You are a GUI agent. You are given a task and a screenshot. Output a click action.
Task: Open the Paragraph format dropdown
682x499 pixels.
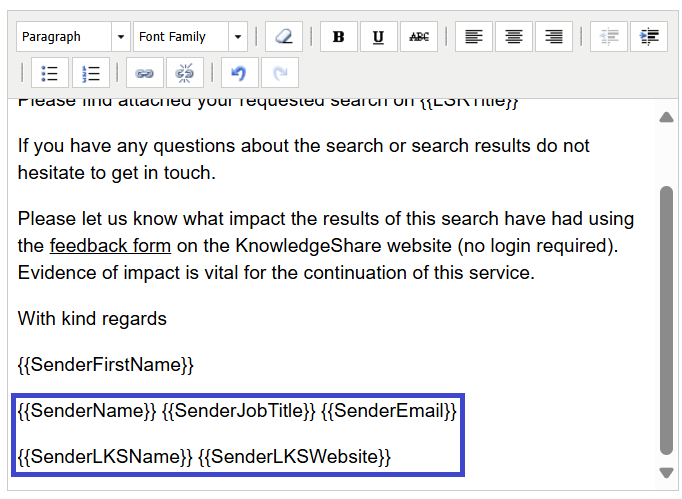(x=74, y=37)
